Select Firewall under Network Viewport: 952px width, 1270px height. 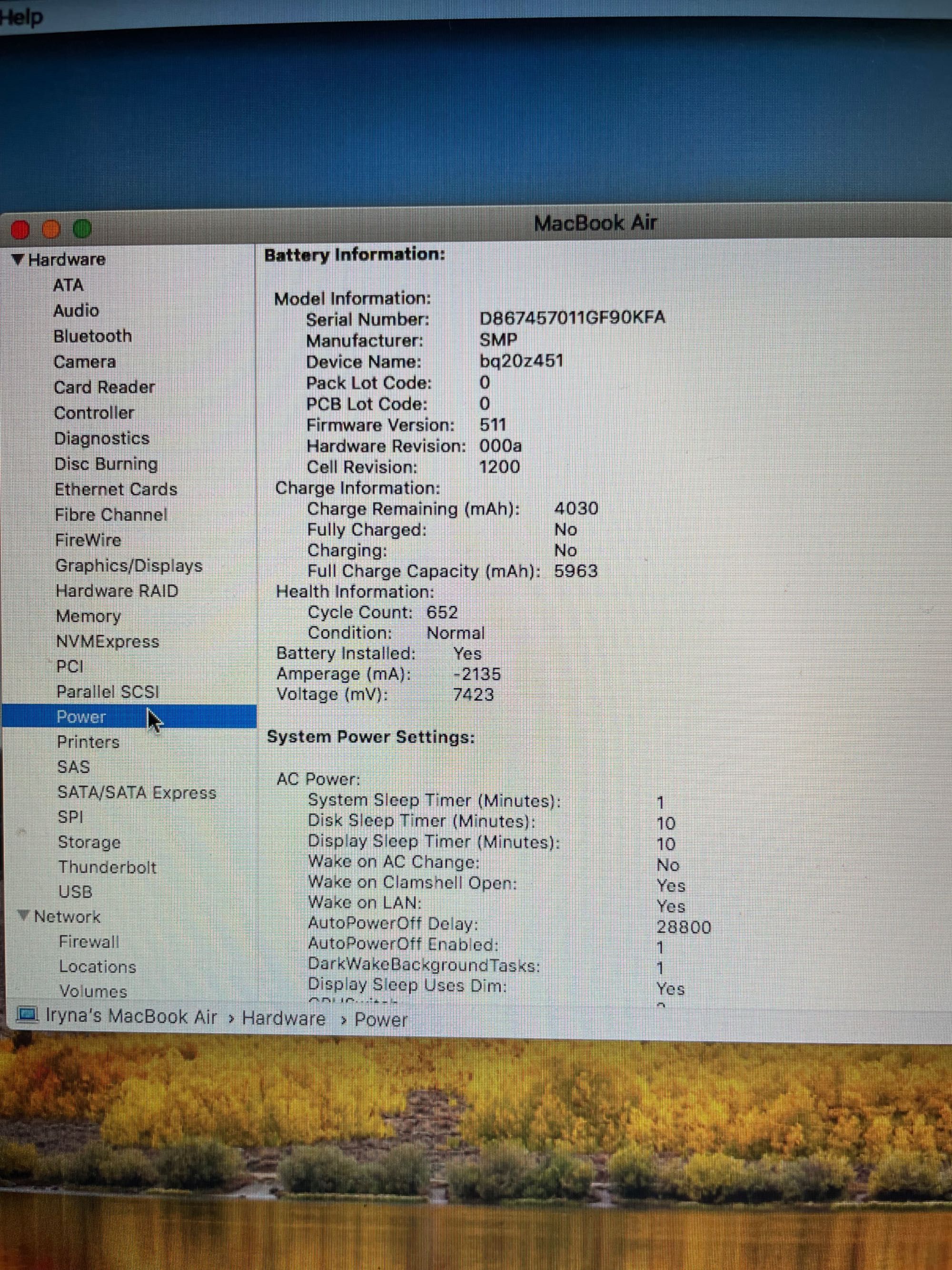89,941
